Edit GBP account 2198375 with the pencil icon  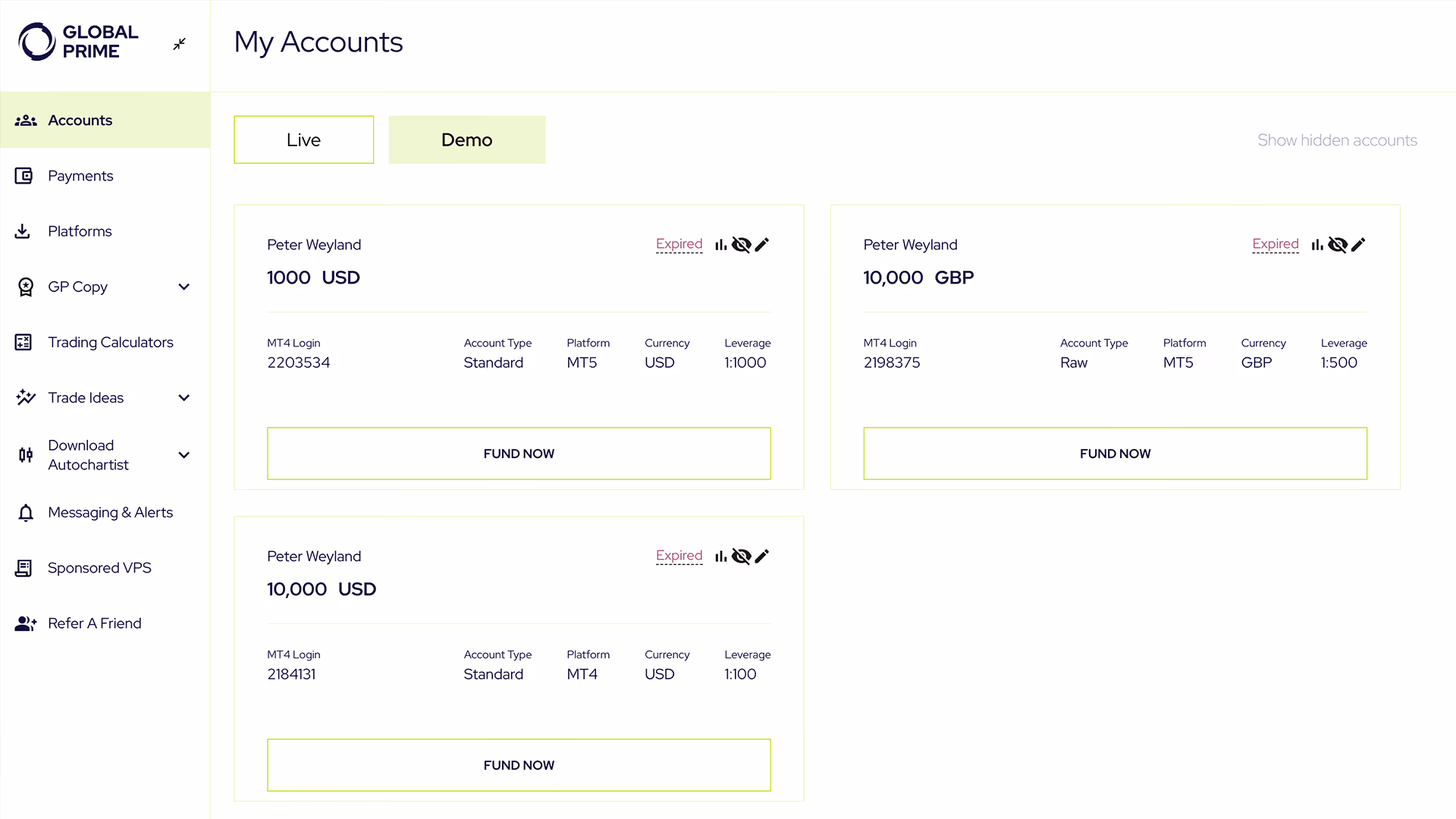pyautogui.click(x=1358, y=244)
